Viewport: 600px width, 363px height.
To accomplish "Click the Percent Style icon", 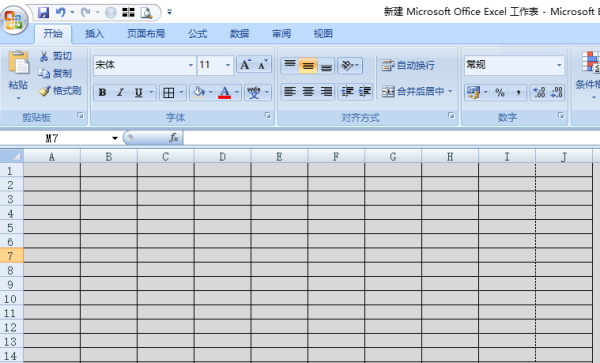I will click(500, 93).
